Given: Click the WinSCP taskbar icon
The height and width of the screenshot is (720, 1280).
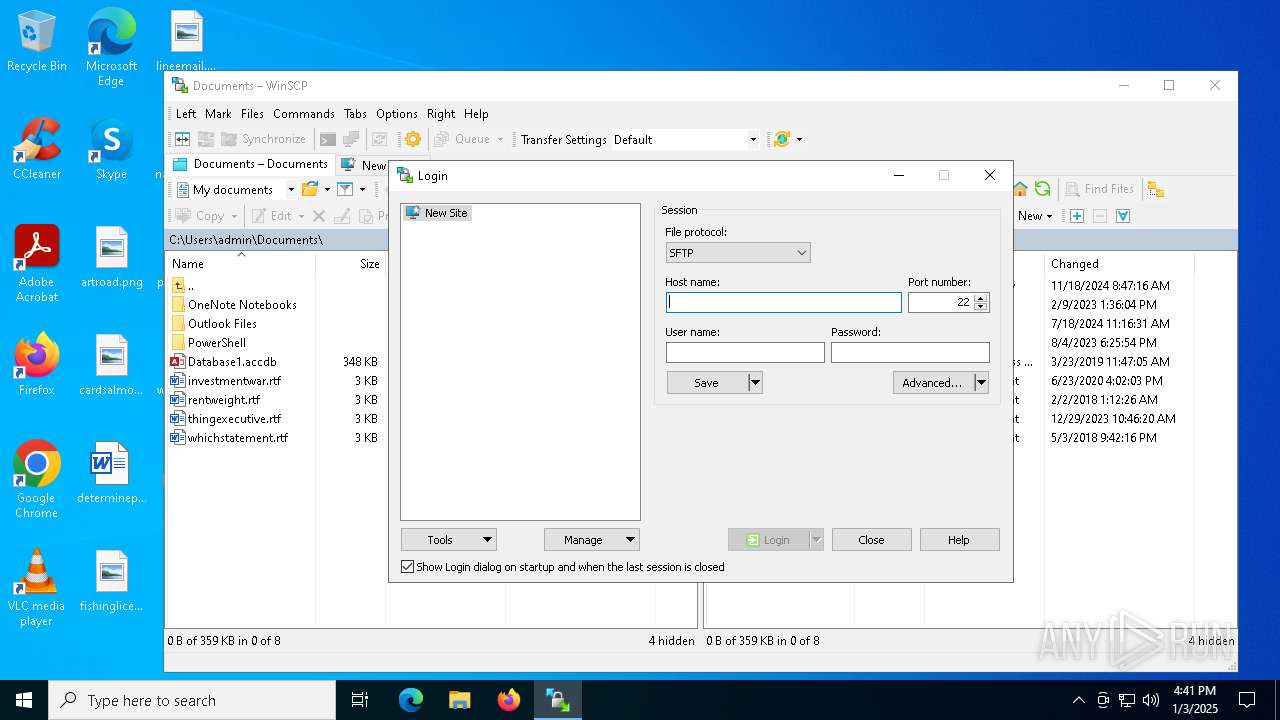Looking at the screenshot, I should (x=558, y=700).
